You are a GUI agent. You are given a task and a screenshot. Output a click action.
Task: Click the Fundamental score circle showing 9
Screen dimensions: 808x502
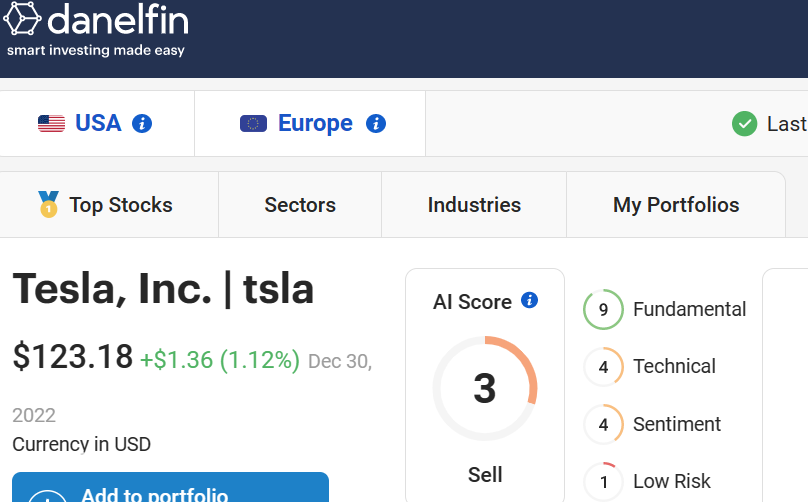(603, 309)
